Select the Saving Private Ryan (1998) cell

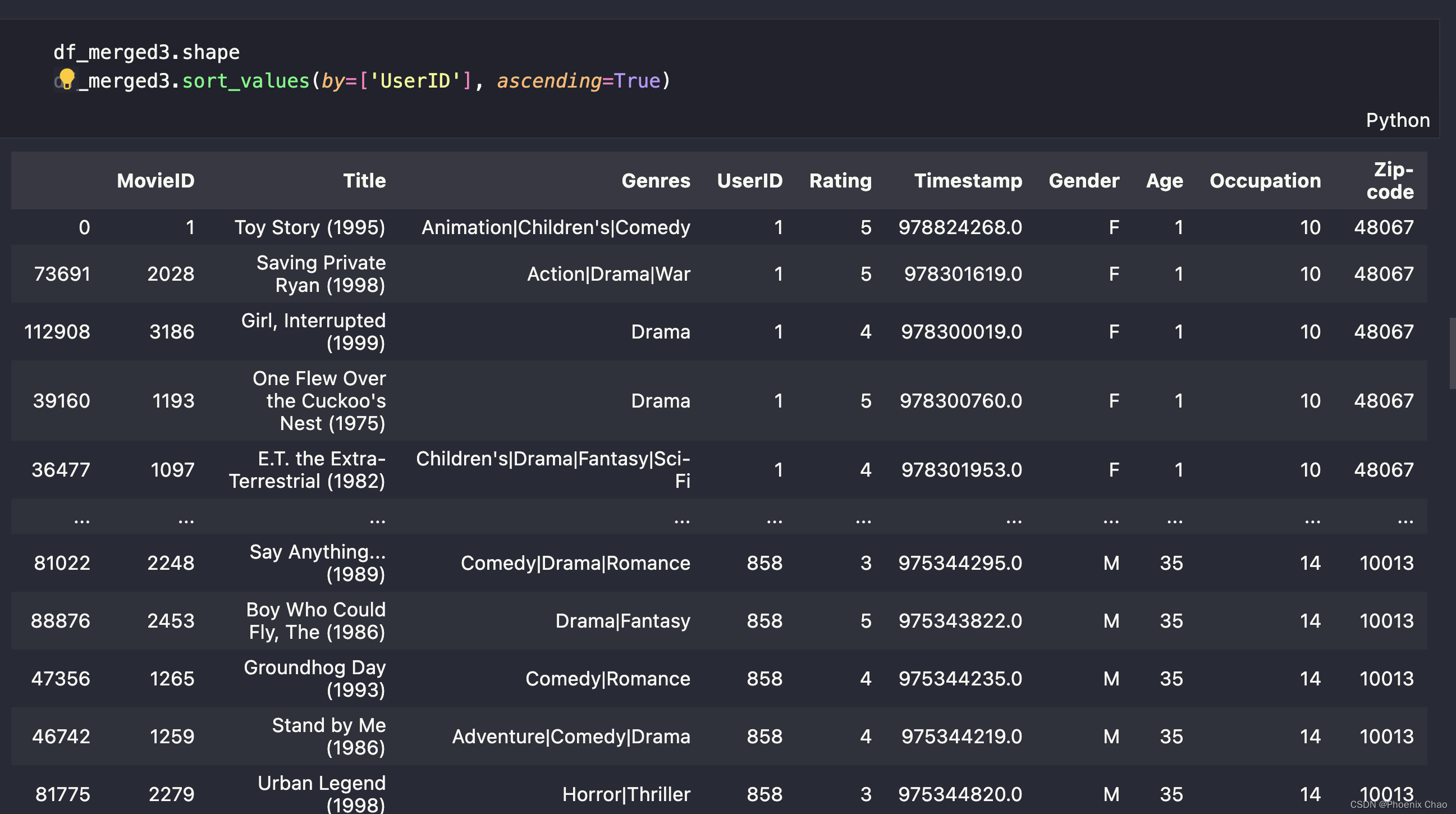pyautogui.click(x=320, y=274)
